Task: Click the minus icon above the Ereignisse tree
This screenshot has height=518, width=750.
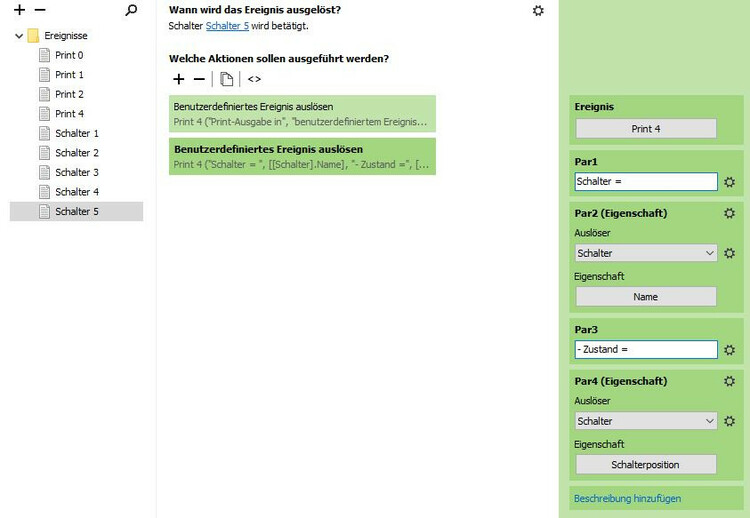Action: coord(40,10)
